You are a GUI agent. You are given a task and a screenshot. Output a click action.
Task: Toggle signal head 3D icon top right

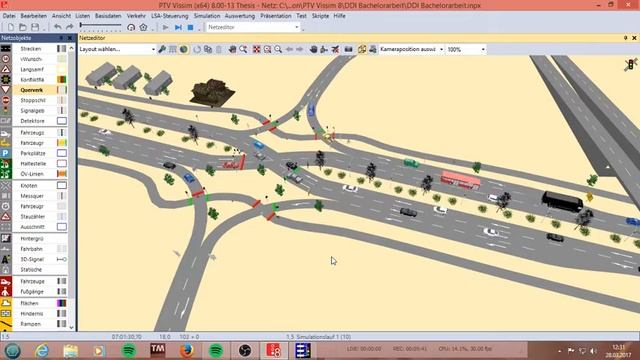[631, 64]
